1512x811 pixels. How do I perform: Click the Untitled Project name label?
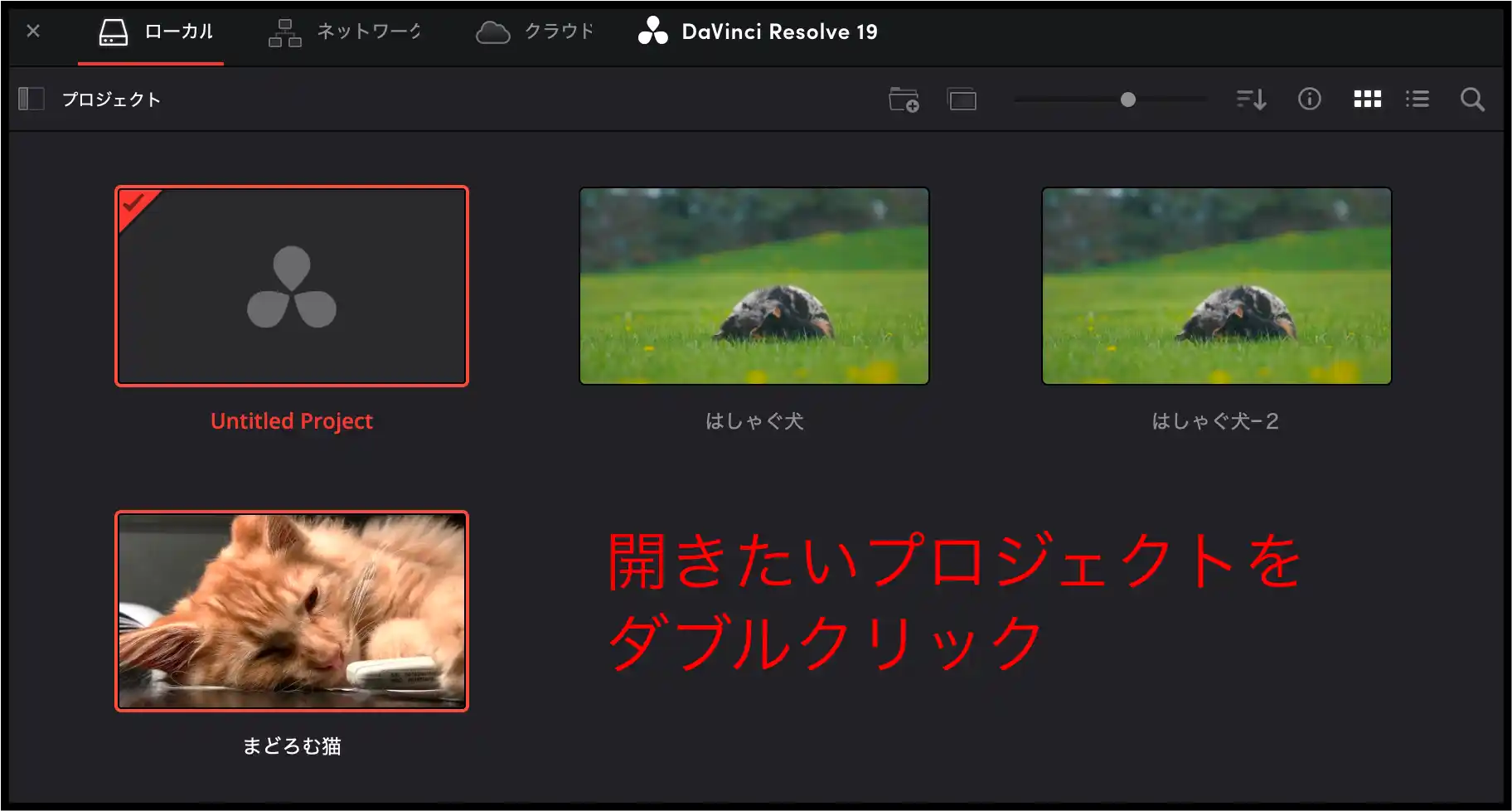291,420
